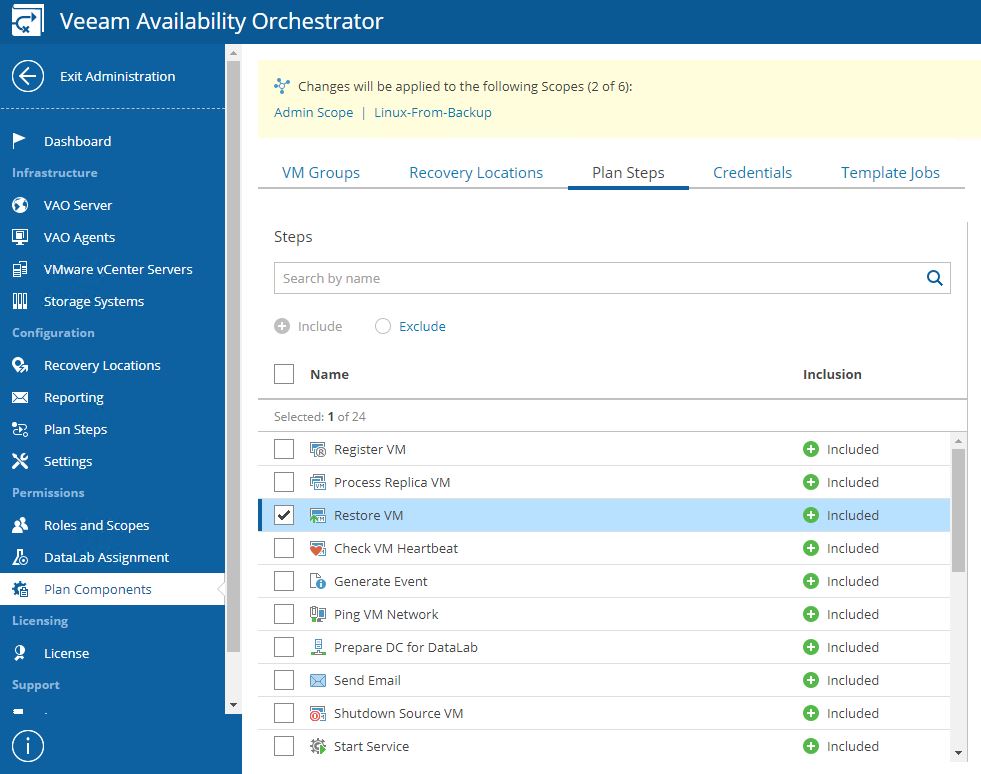The width and height of the screenshot is (981, 774).
Task: Click the info circle icon at sidebar bottom
Action: point(28,746)
